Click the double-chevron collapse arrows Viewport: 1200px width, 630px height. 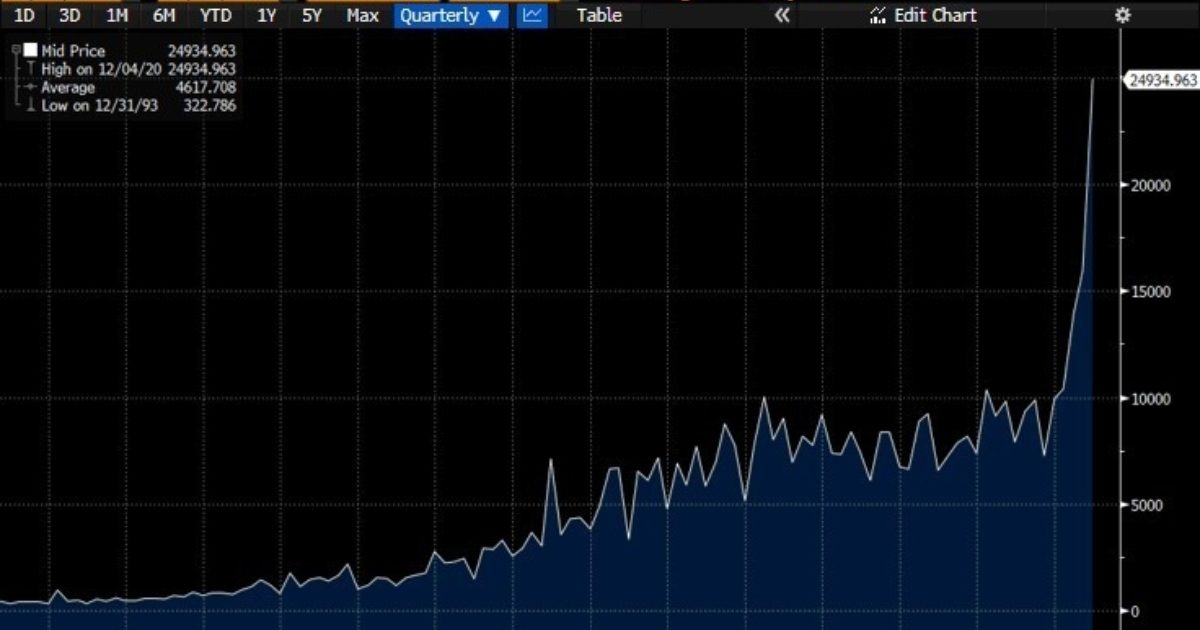click(782, 15)
